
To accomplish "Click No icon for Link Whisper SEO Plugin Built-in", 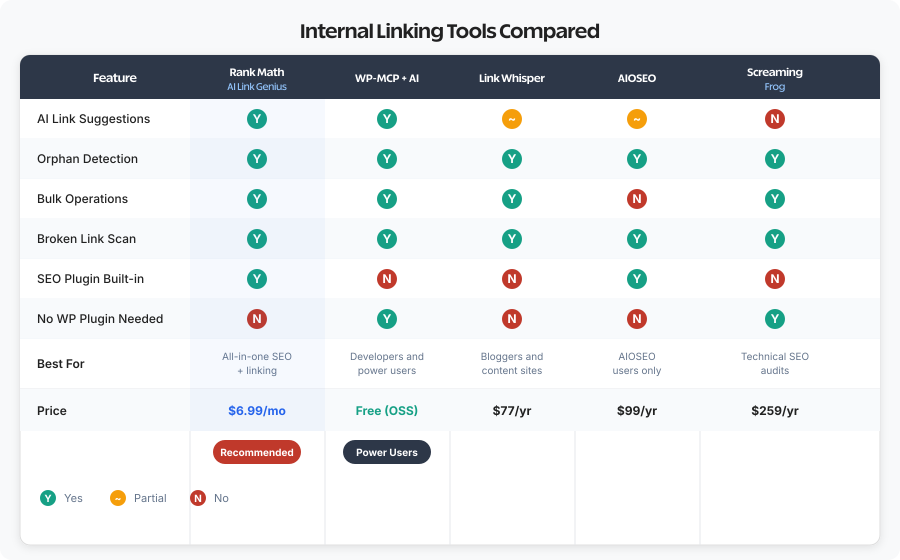I will 512,279.
